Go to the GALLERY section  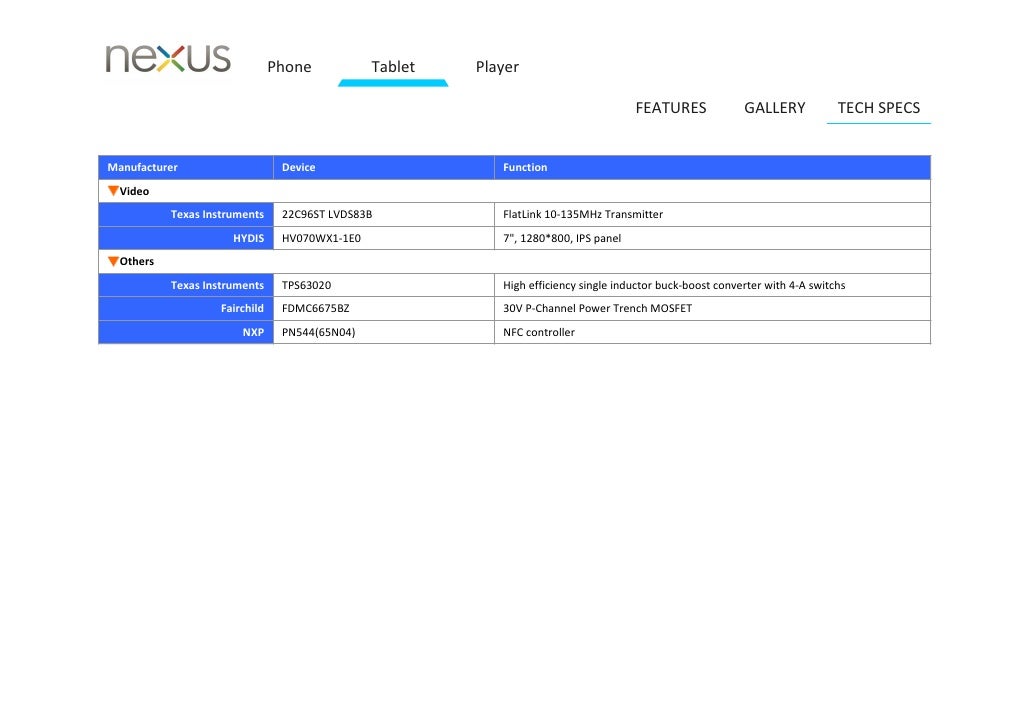click(774, 108)
